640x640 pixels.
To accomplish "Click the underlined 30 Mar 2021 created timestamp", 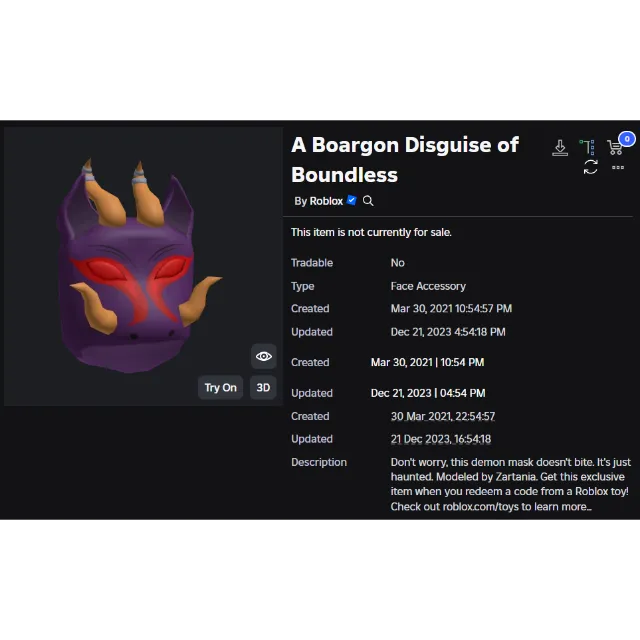I will coord(442,416).
